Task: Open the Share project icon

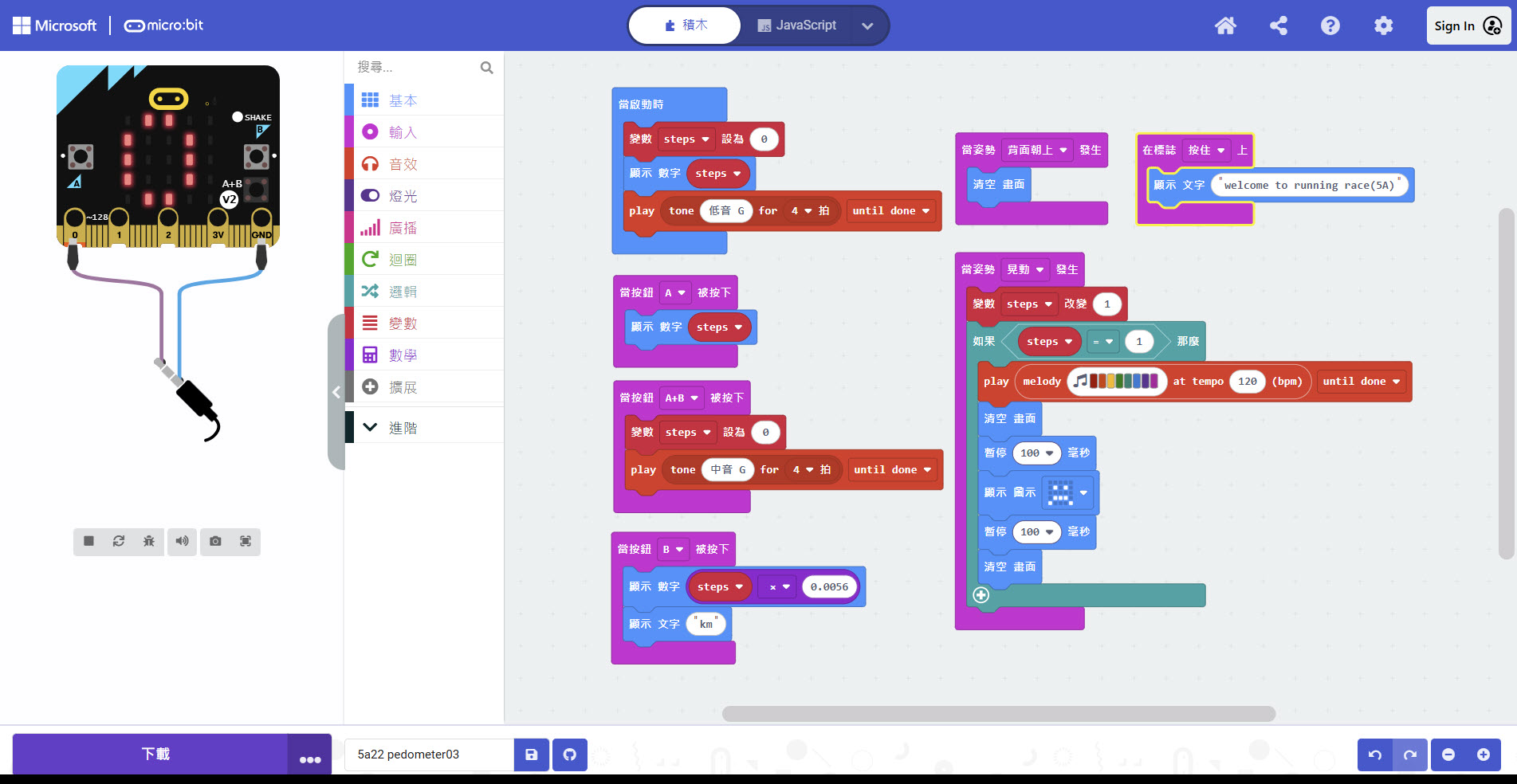Action: [x=1278, y=25]
